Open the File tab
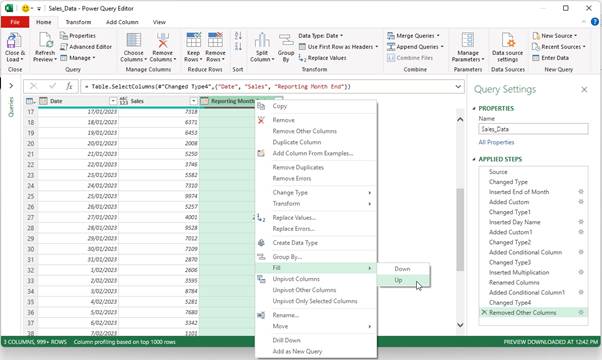 [15, 22]
